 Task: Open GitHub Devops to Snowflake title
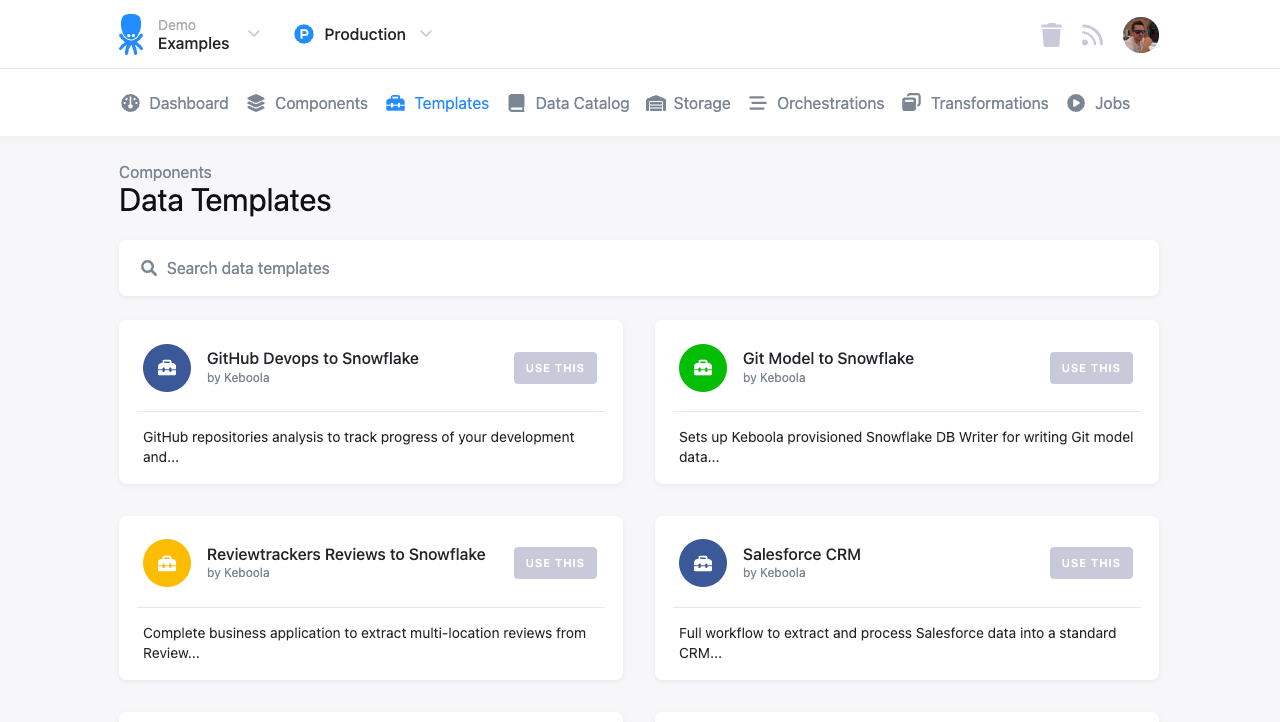(313, 358)
